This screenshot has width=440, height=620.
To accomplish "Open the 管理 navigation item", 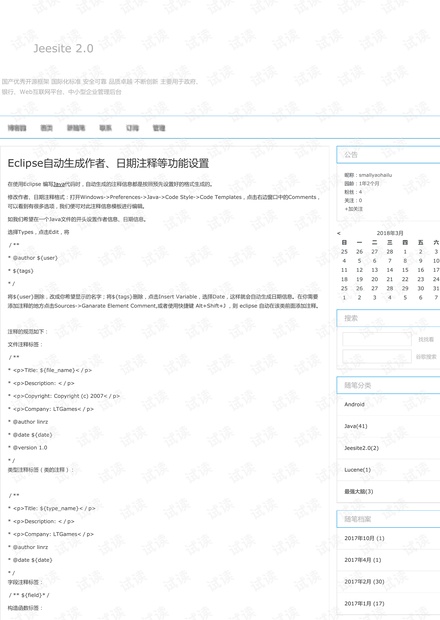I will 159,128.
